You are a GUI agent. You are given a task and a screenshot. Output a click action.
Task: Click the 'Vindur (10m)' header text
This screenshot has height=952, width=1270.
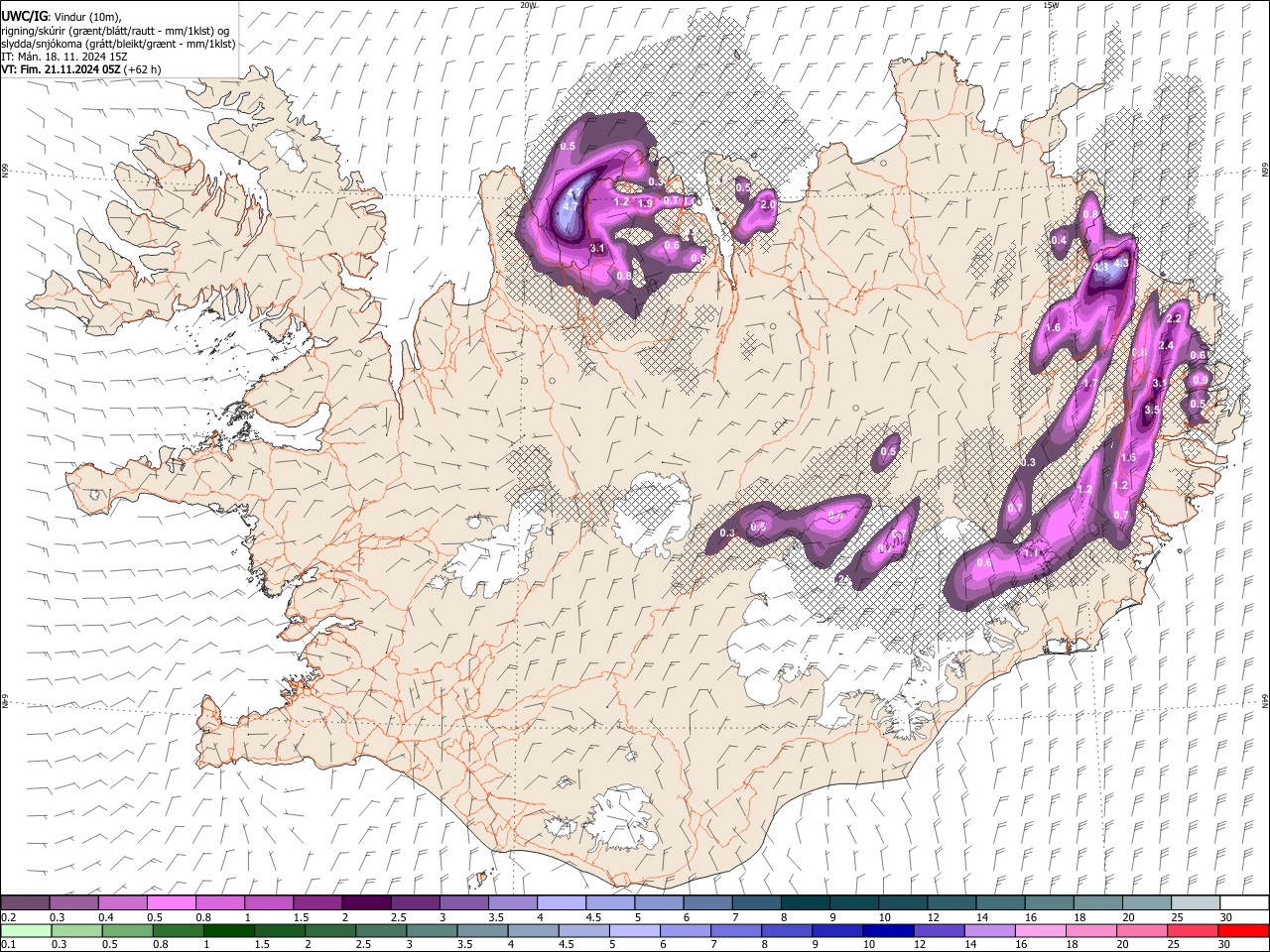pos(87,17)
